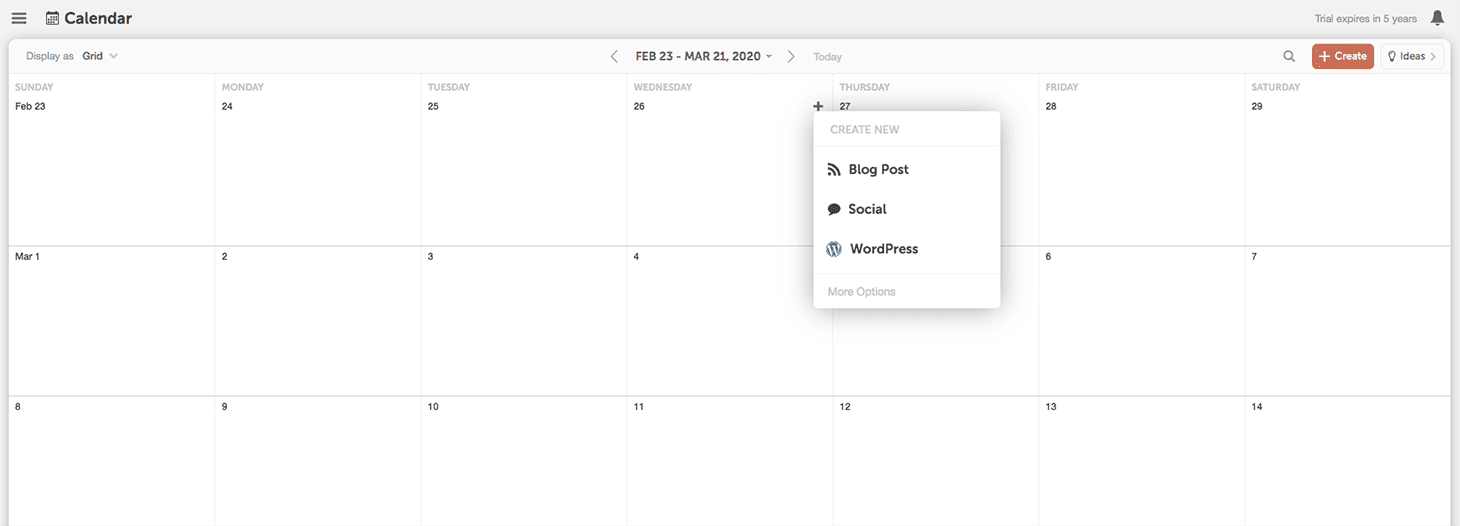Click the Saturday Mar 14 day cell

click(x=1347, y=460)
